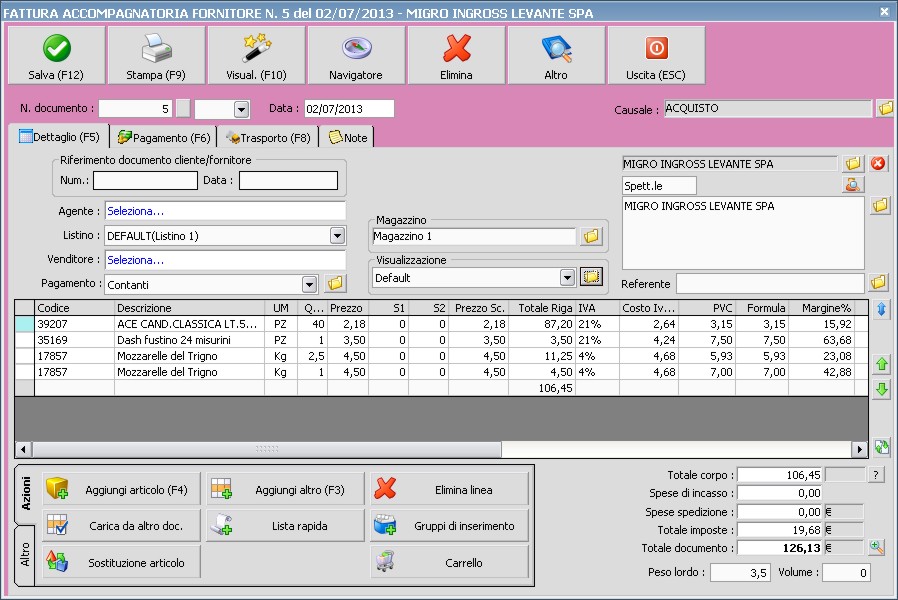Open Visual. (F10) preview
The width and height of the screenshot is (898, 600).
pyautogui.click(x=256, y=56)
